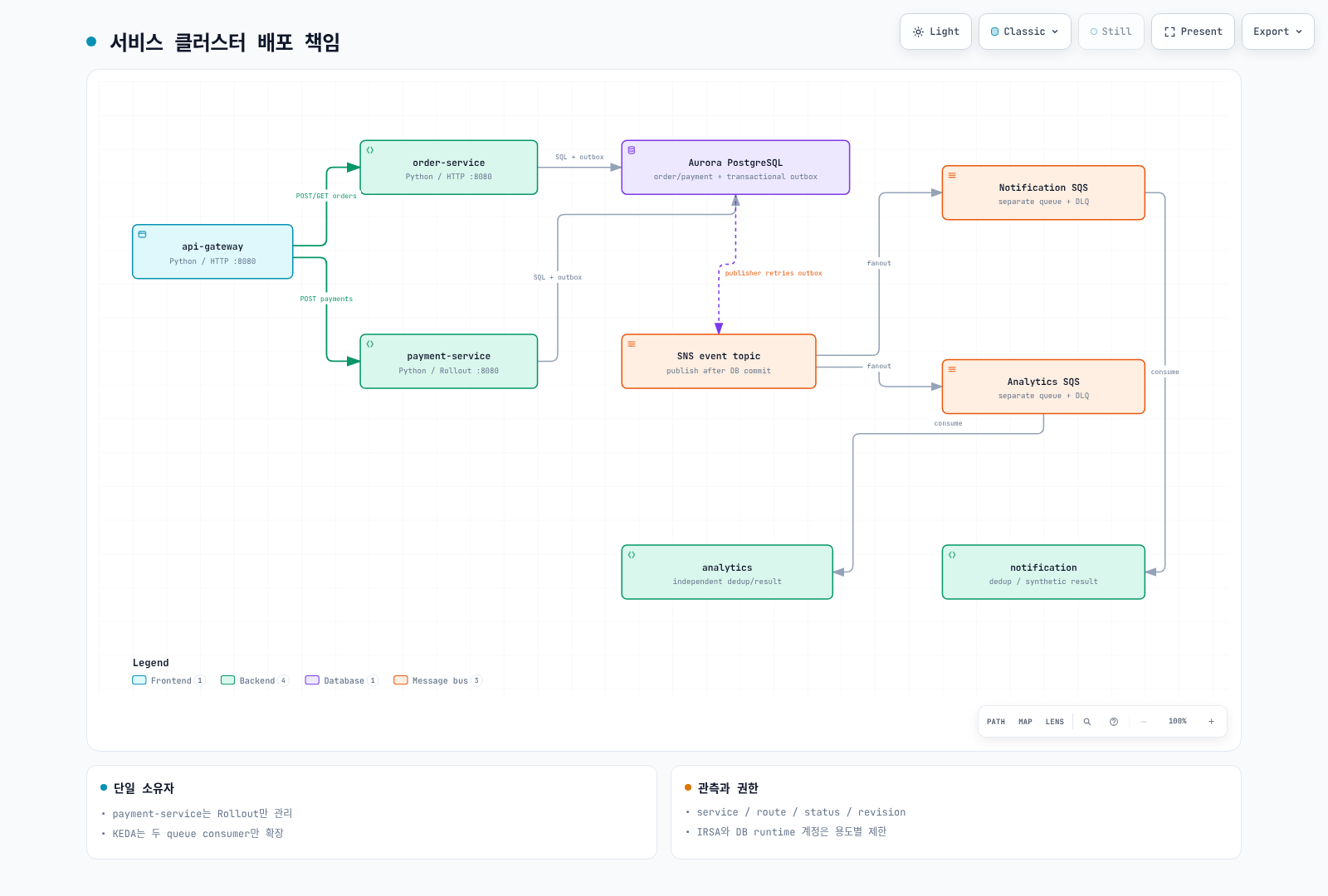Select the Database legend entry
The image size is (1328, 896).
click(342, 680)
